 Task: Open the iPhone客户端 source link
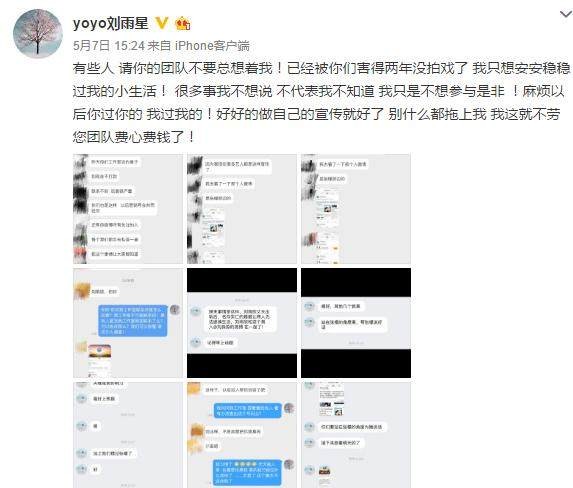(212, 46)
